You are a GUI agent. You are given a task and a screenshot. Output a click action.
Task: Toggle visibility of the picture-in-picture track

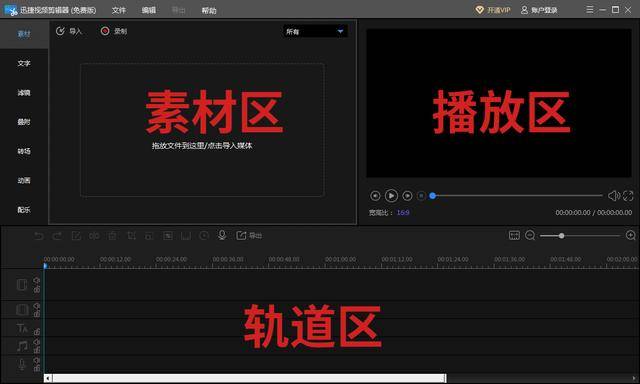[x=36, y=306]
